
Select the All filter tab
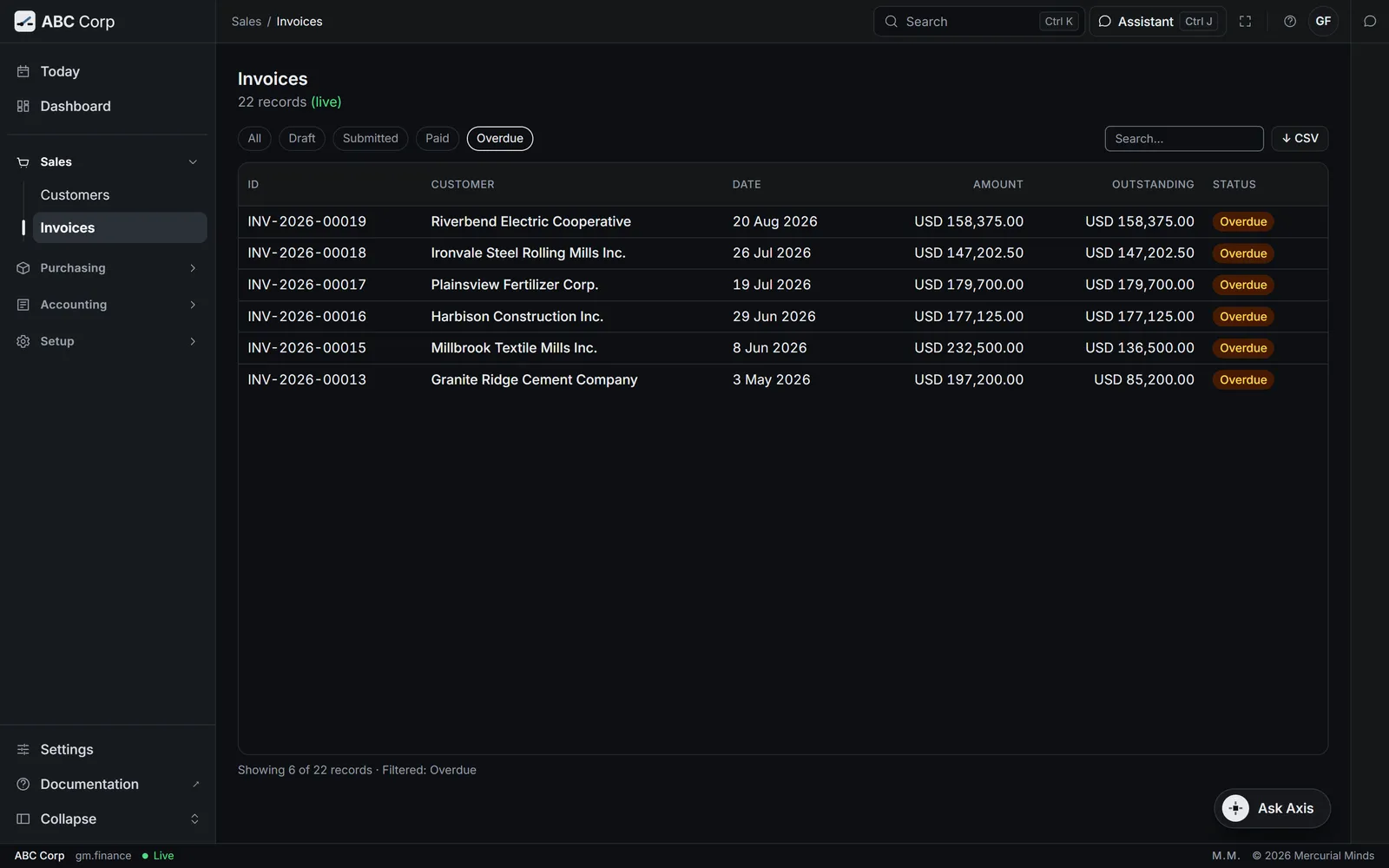pos(254,139)
